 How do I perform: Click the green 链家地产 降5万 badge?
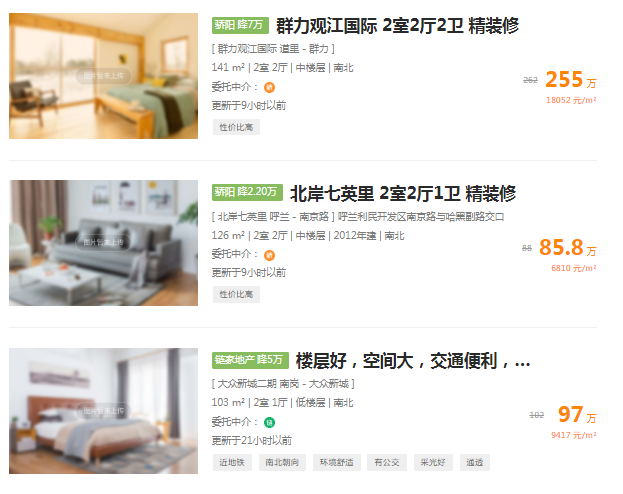click(250, 360)
